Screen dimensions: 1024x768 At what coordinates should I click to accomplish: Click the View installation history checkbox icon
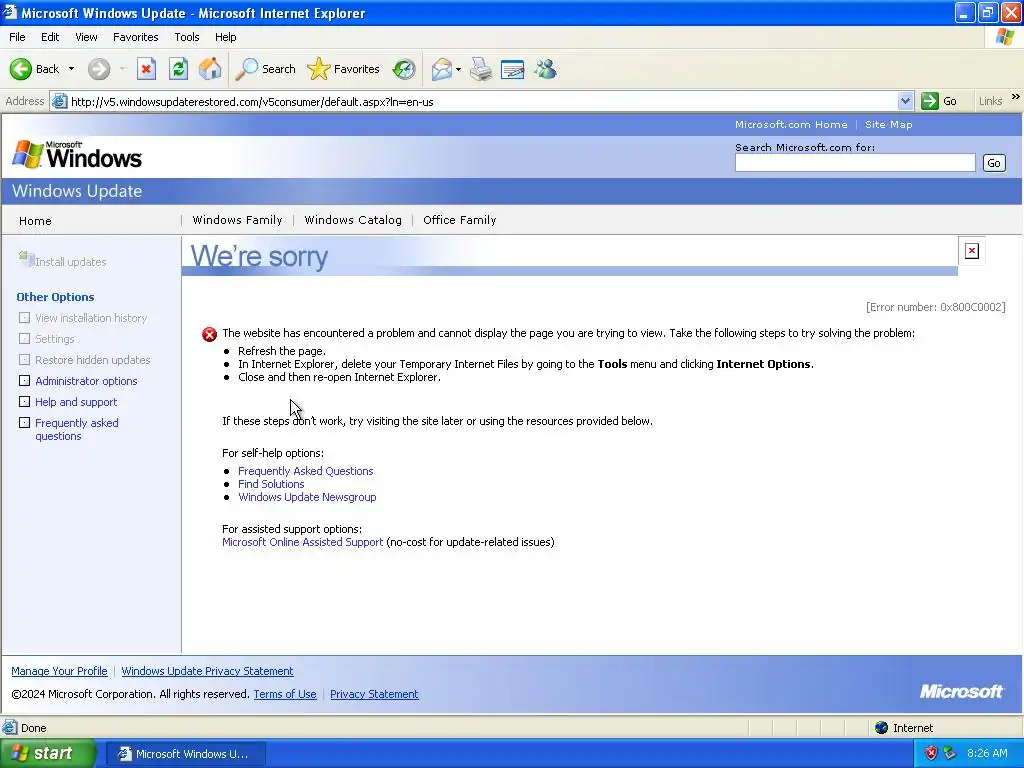click(x=24, y=317)
